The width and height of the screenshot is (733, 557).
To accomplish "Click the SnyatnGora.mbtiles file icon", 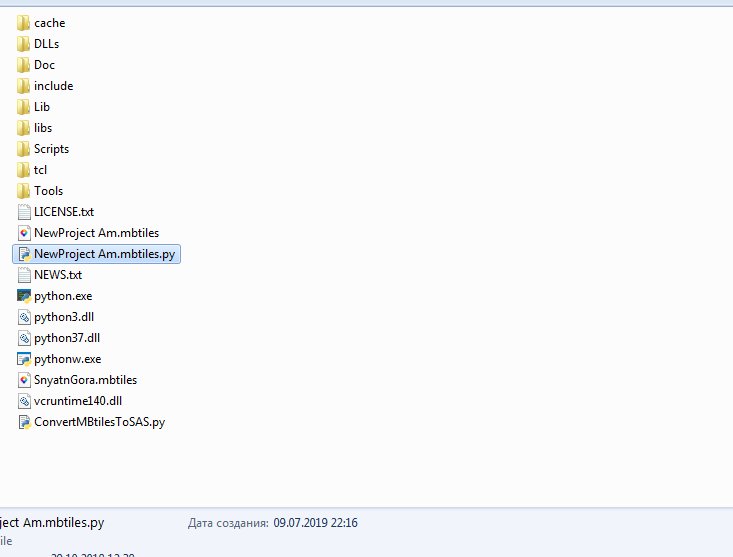I will click(24, 380).
